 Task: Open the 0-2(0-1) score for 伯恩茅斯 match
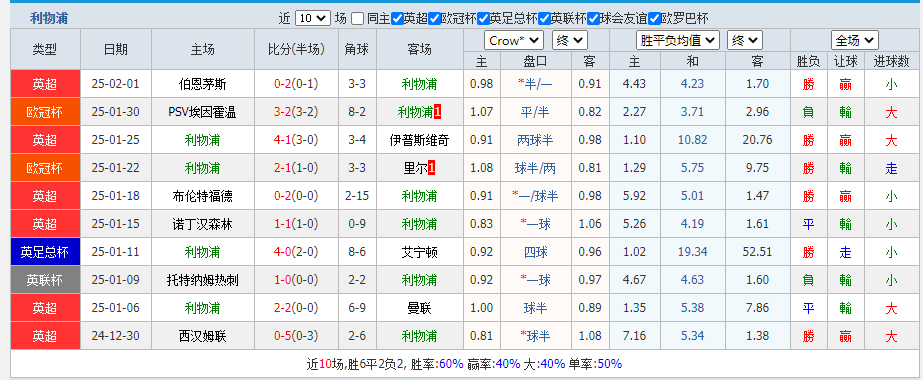point(296,84)
